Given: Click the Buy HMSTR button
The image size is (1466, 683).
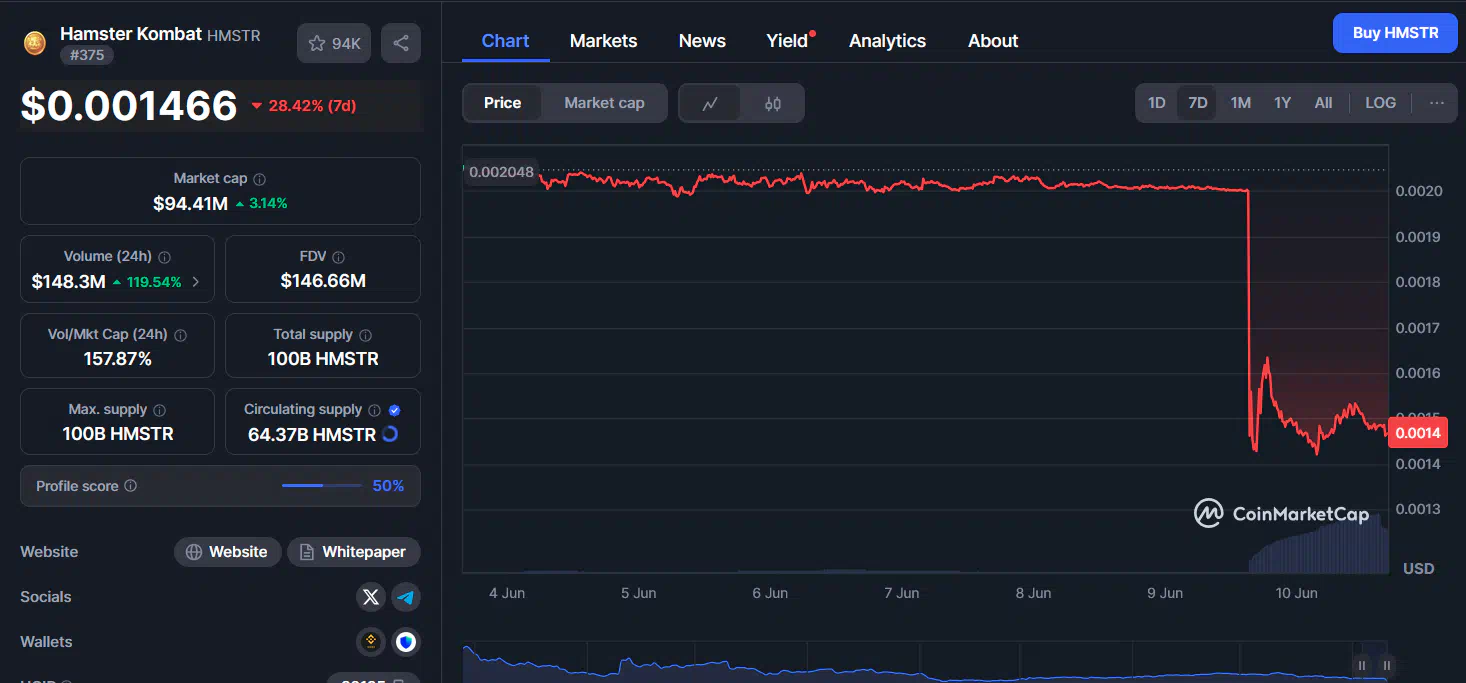Looking at the screenshot, I should [1395, 33].
